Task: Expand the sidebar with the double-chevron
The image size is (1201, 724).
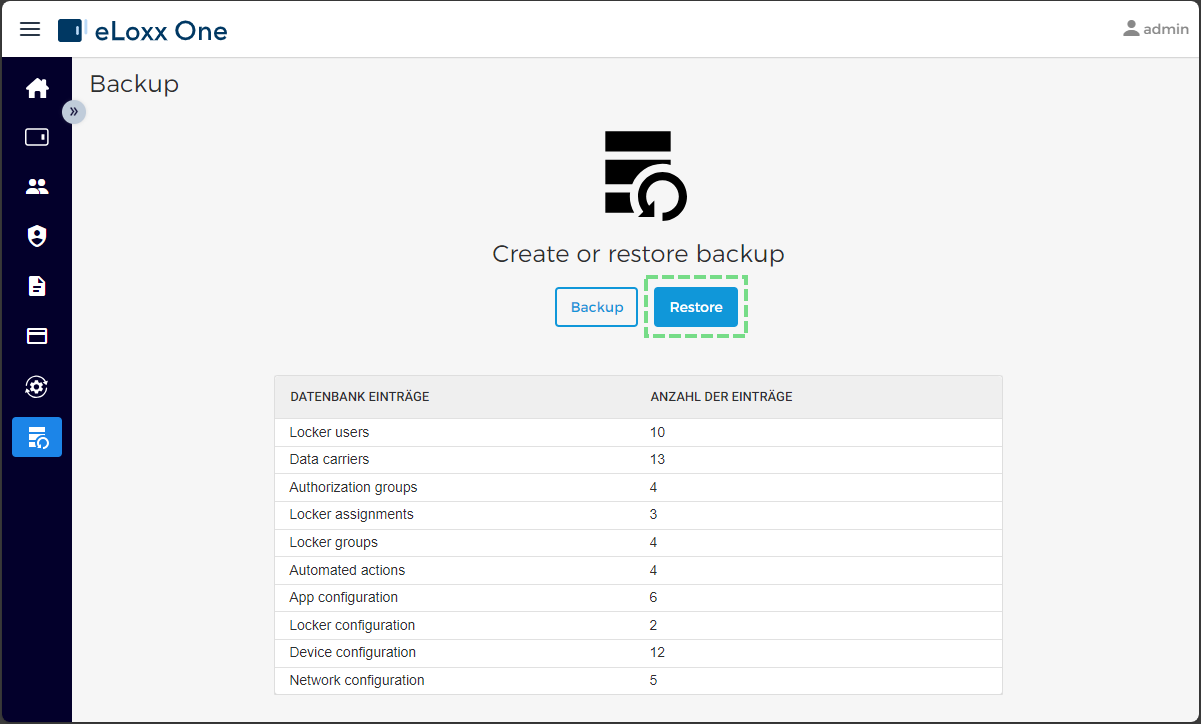Action: (x=74, y=111)
